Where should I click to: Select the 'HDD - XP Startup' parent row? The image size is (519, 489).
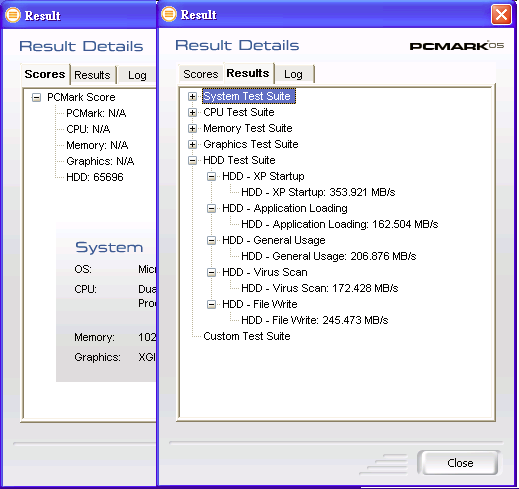click(x=263, y=176)
